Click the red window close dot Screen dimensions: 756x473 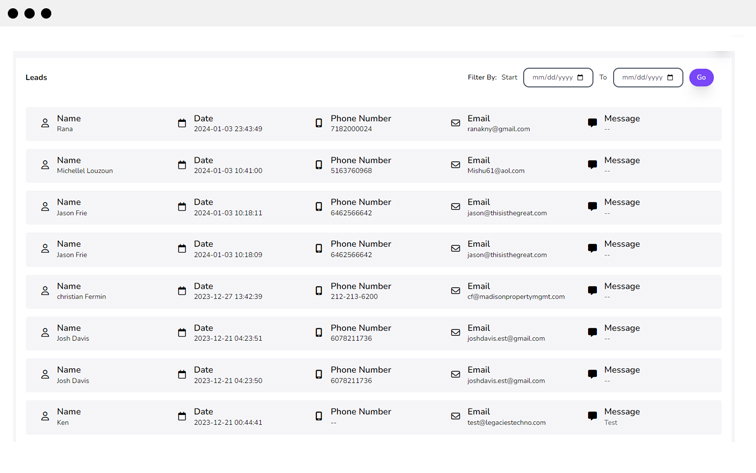click(13, 13)
